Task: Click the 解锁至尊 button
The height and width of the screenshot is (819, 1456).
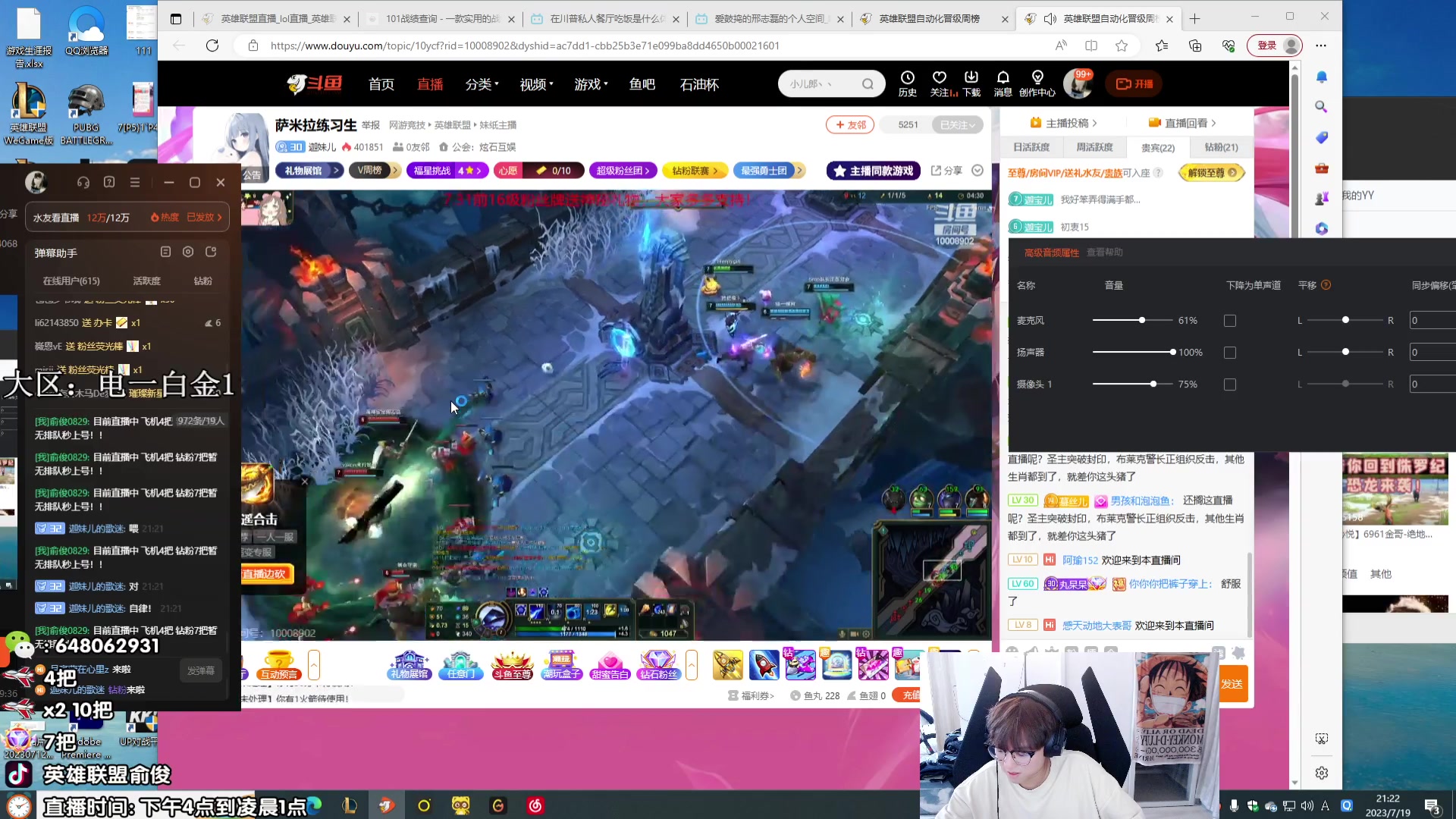Action: pyautogui.click(x=1212, y=173)
